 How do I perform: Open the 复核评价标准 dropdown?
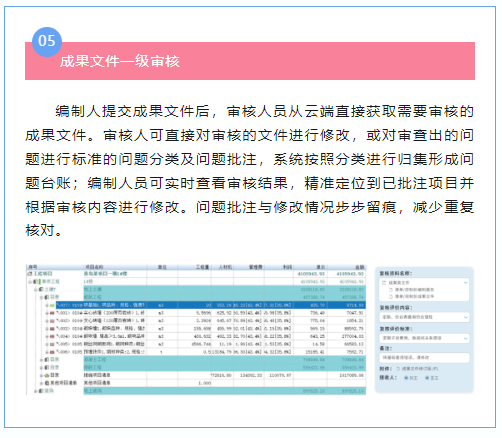click(x=424, y=338)
